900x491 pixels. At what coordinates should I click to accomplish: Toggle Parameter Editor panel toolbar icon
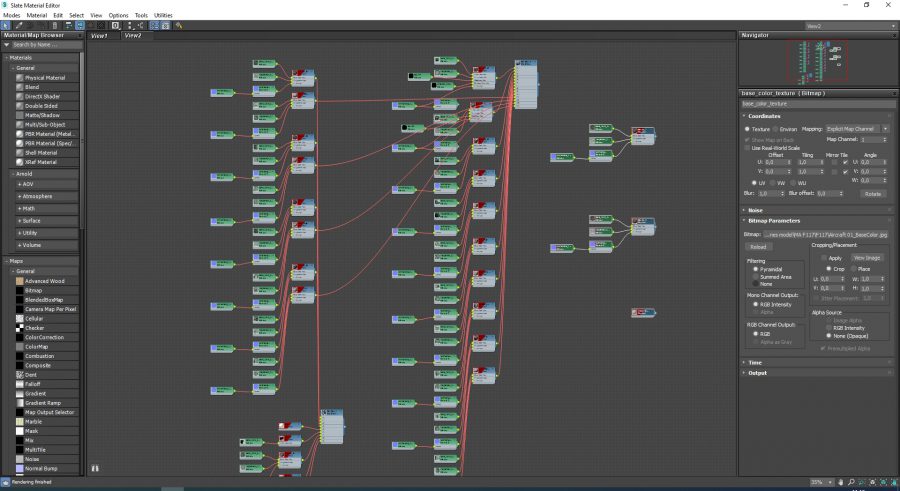(x=165, y=25)
